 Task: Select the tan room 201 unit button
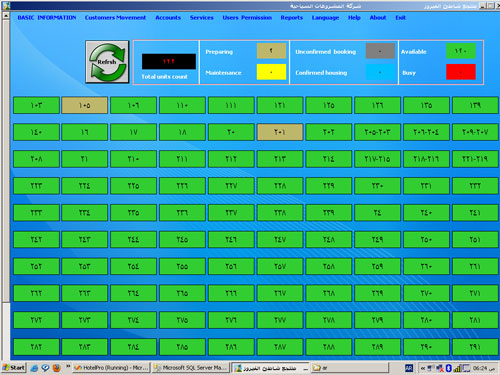click(280, 132)
